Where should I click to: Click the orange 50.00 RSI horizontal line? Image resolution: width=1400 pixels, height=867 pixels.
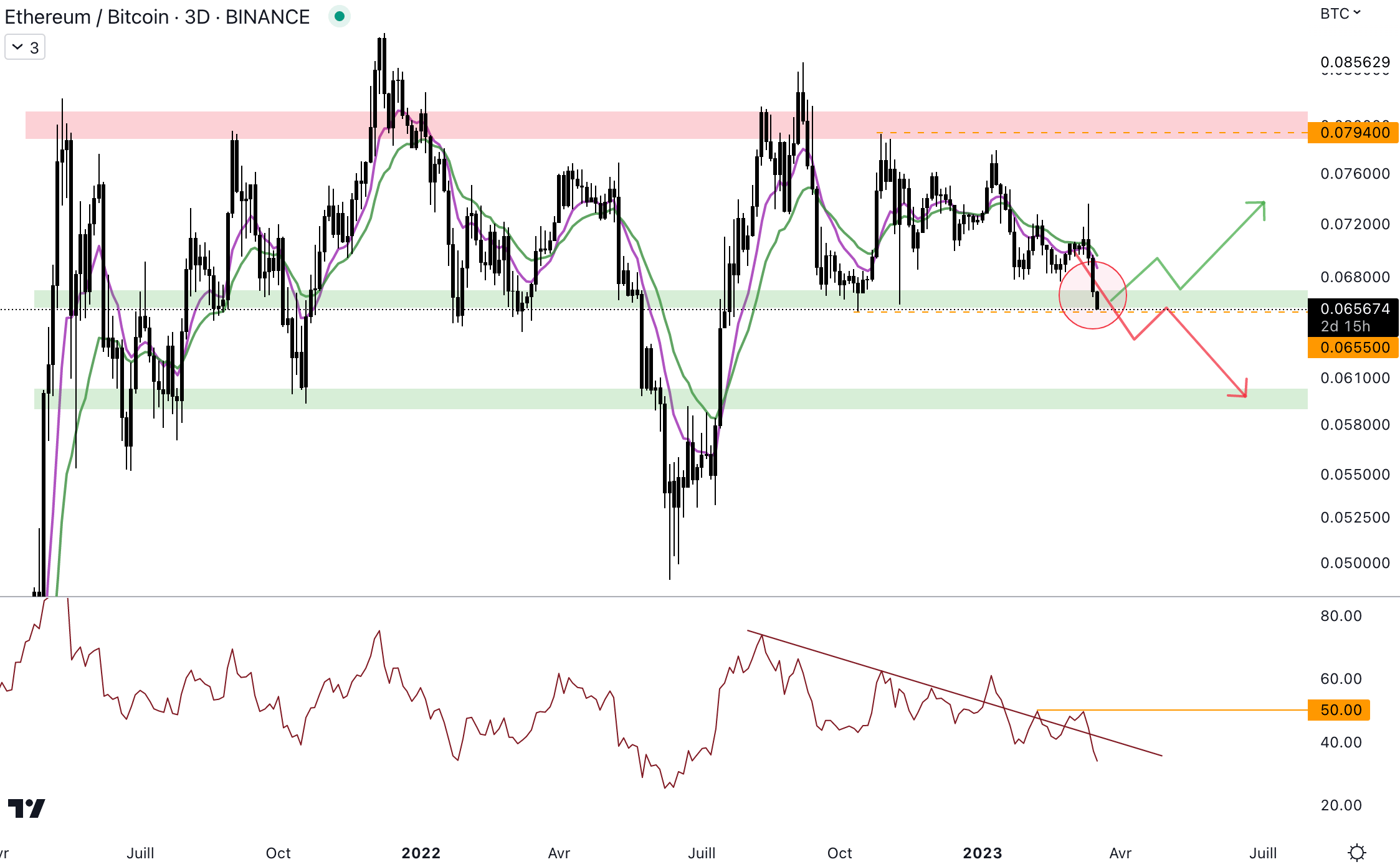tap(1184, 710)
